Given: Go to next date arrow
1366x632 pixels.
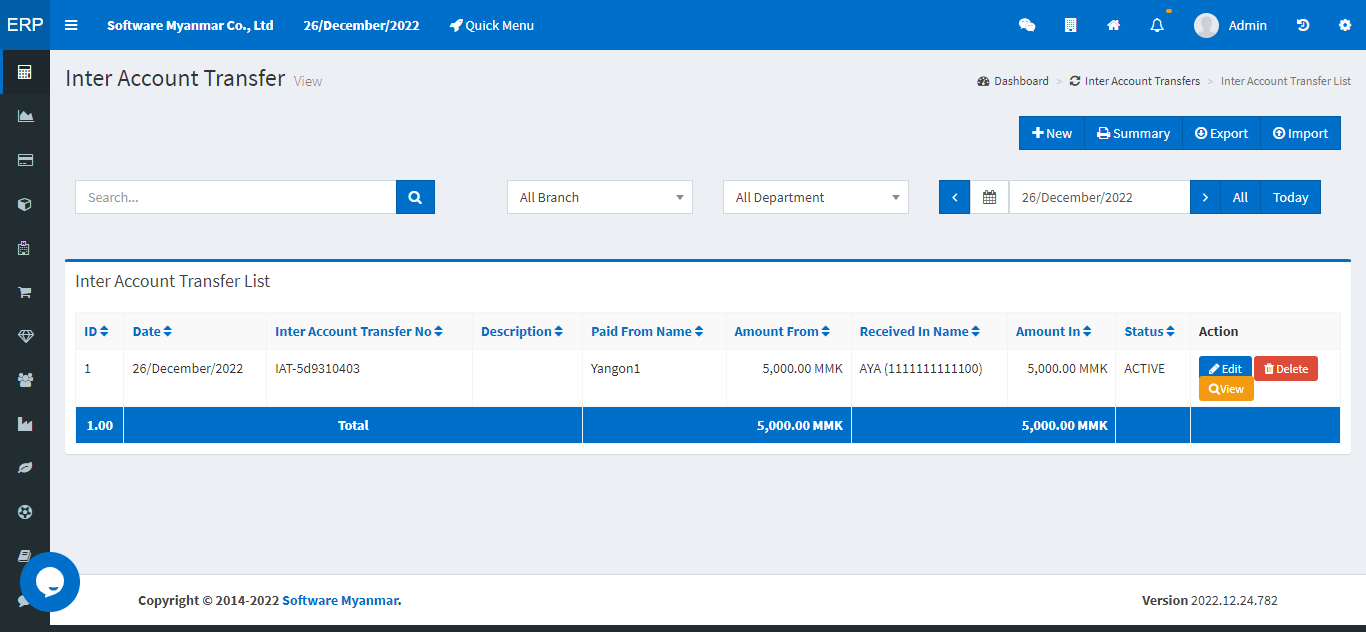Looking at the screenshot, I should coord(1205,197).
